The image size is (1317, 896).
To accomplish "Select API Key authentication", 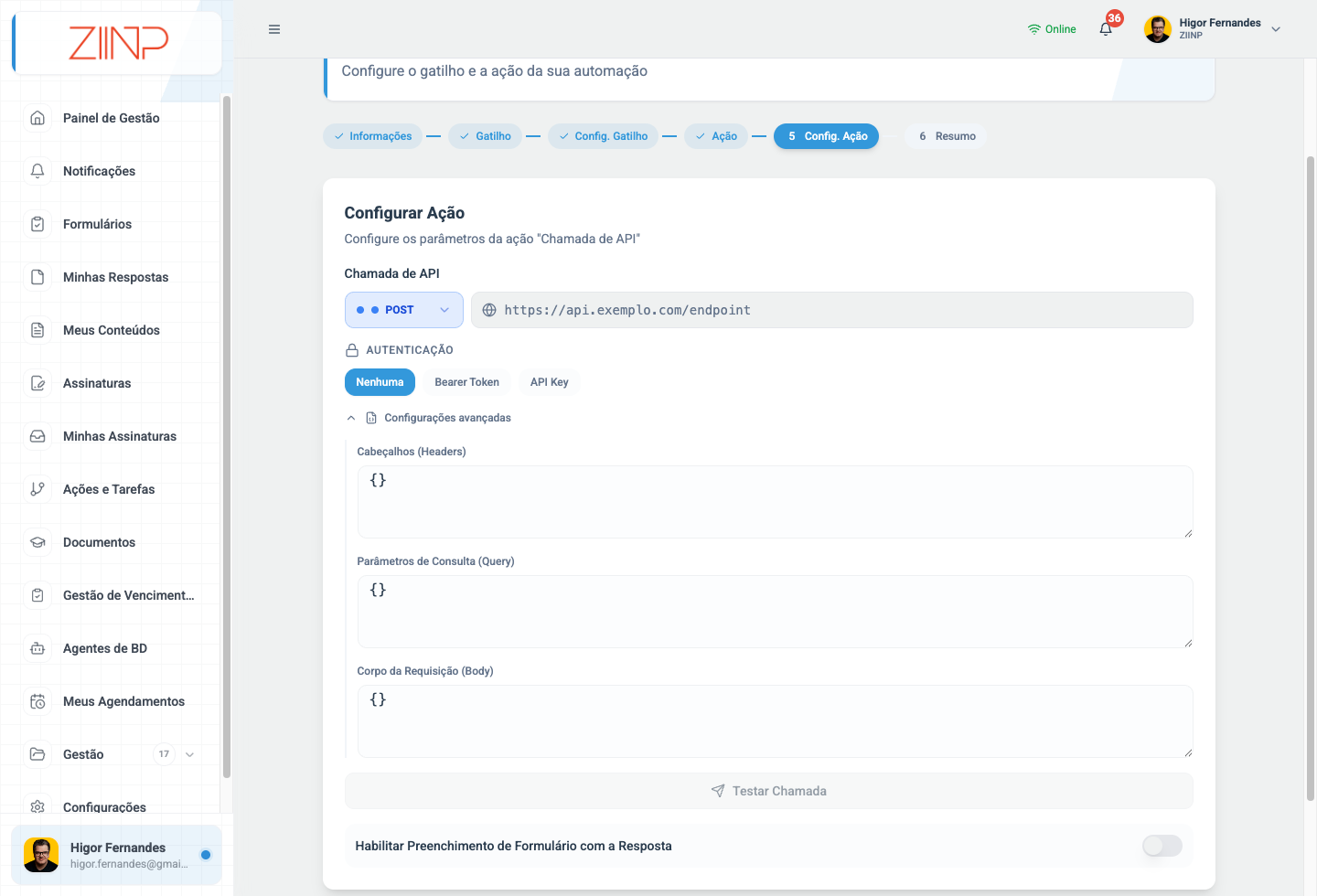I will click(x=550, y=382).
